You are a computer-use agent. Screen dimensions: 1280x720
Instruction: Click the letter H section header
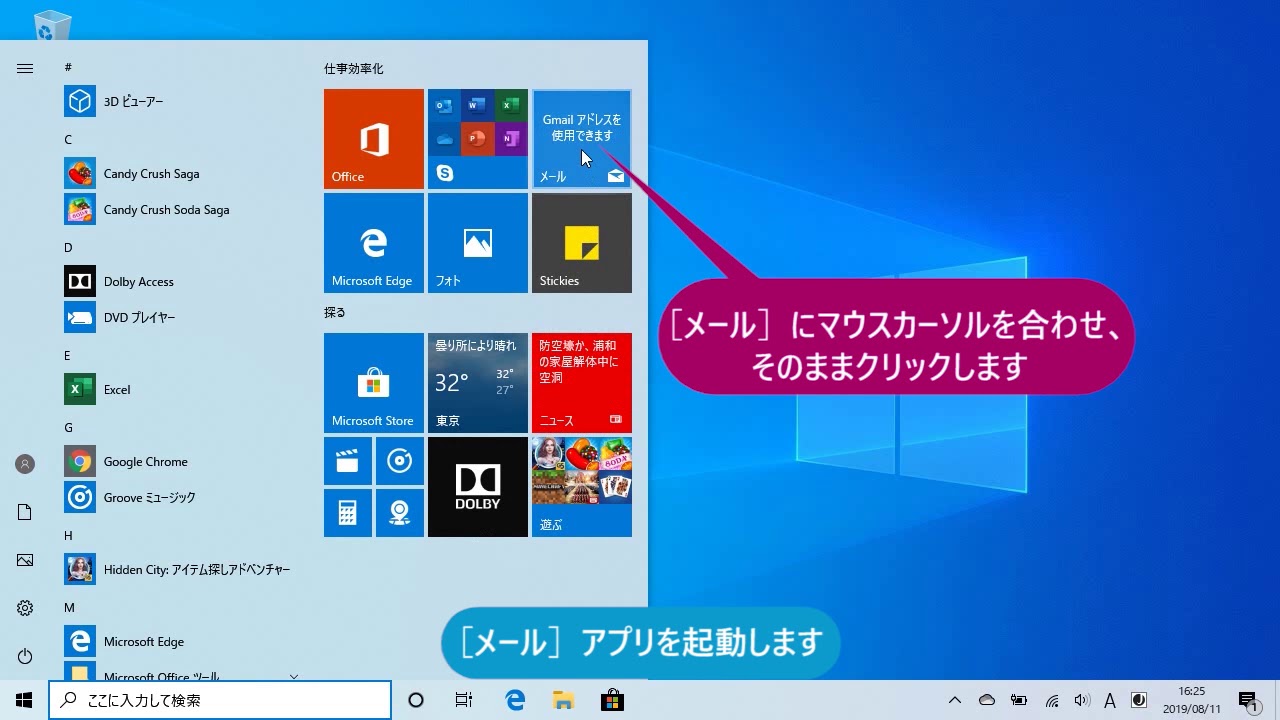click(68, 536)
